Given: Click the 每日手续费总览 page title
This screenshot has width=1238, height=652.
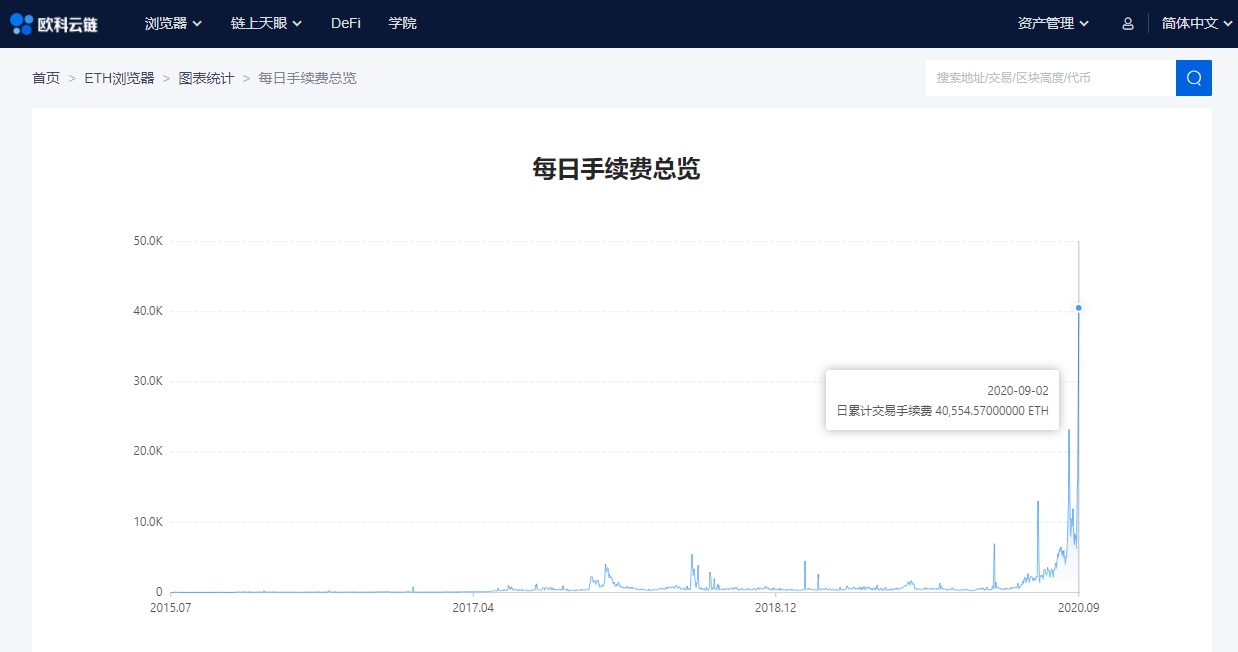Looking at the screenshot, I should point(618,169).
